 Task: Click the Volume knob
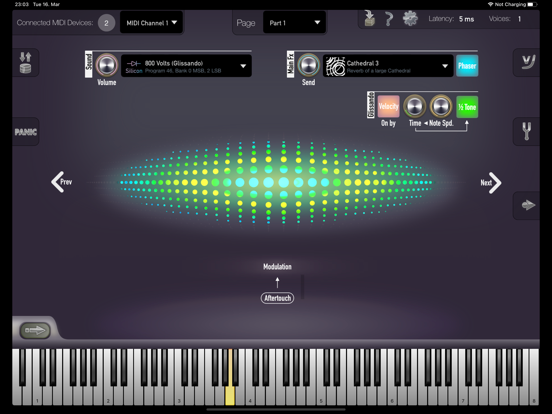click(x=107, y=65)
